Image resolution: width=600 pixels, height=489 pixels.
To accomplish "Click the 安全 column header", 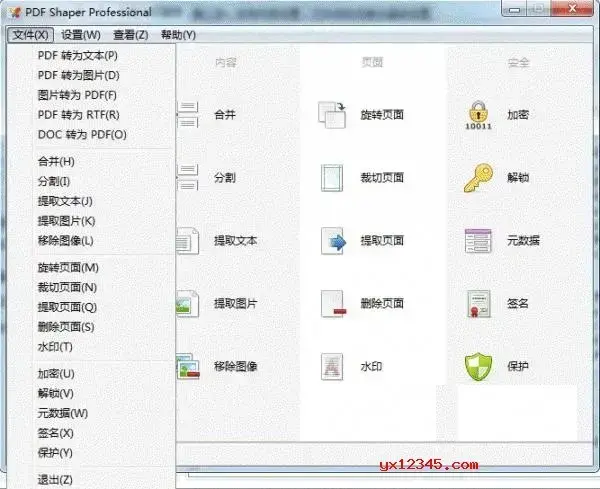I will coord(519,62).
